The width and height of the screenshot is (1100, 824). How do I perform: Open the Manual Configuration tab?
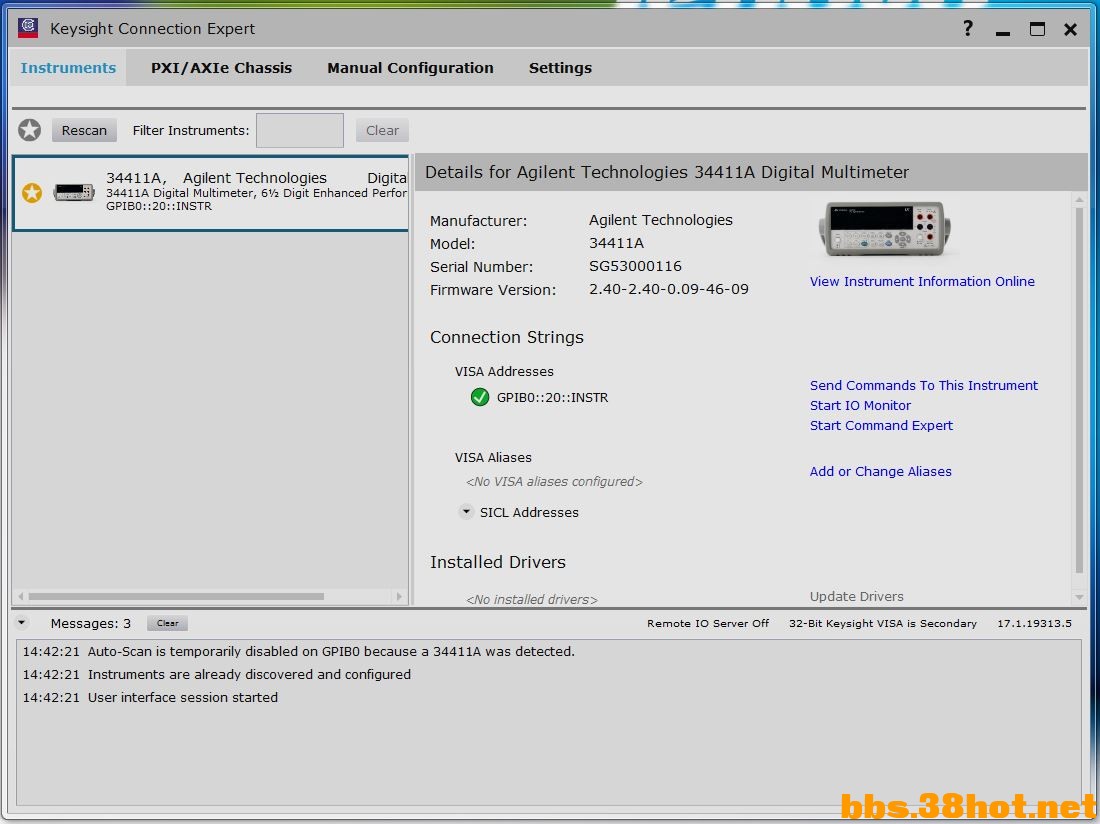tap(410, 68)
